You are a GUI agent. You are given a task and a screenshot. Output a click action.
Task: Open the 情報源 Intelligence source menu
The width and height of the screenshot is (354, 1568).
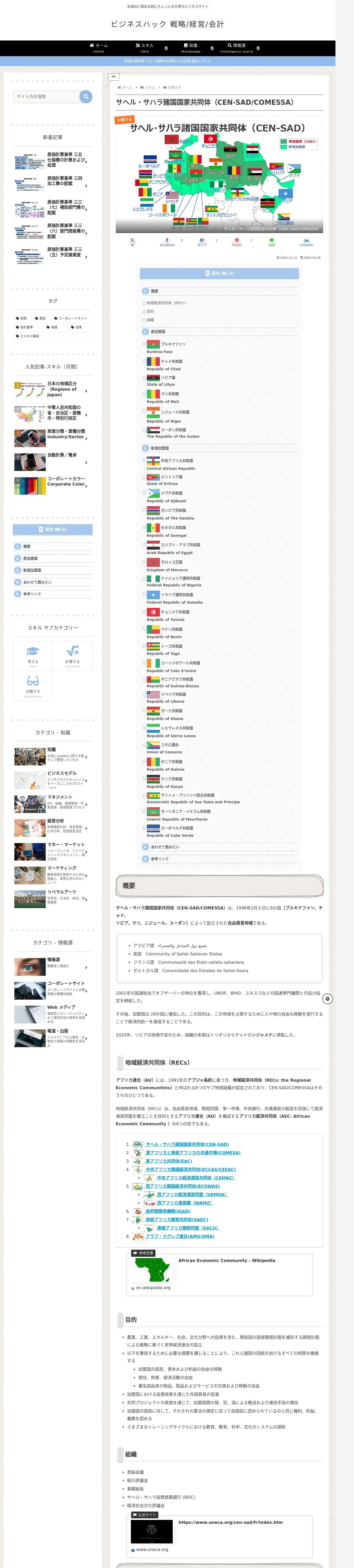click(237, 48)
